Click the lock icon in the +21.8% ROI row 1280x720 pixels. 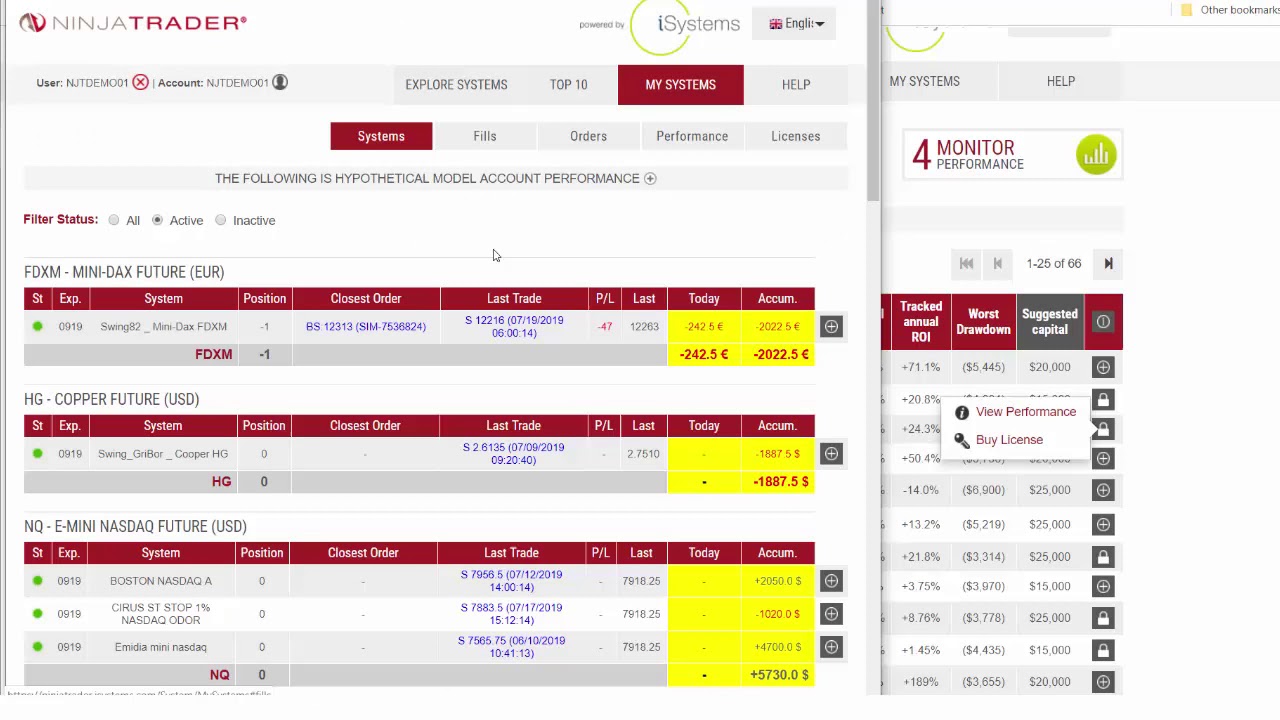[1103, 556]
